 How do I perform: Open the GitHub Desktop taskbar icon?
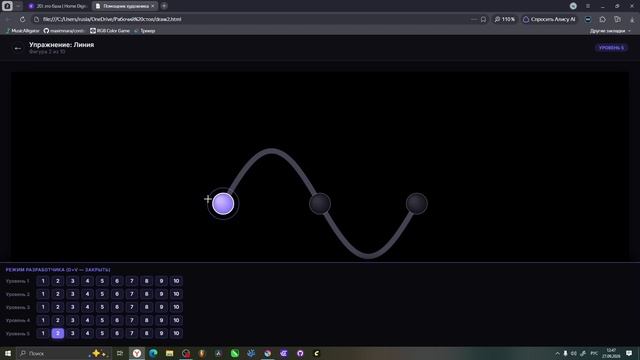(x=300, y=353)
